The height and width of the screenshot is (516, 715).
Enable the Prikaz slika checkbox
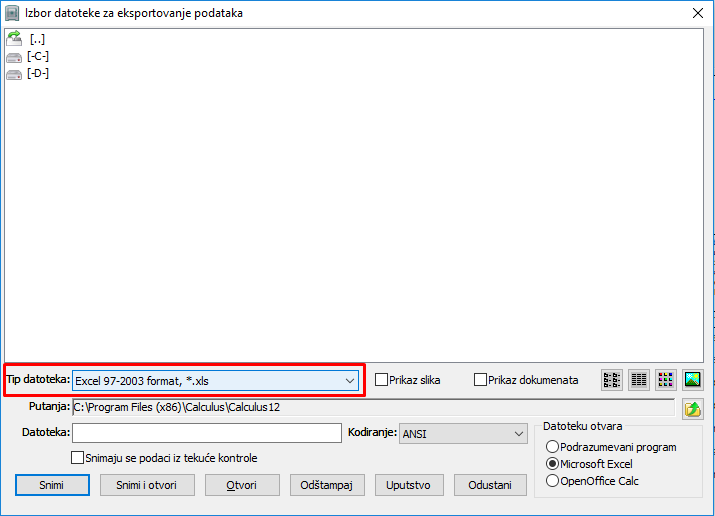click(x=382, y=380)
